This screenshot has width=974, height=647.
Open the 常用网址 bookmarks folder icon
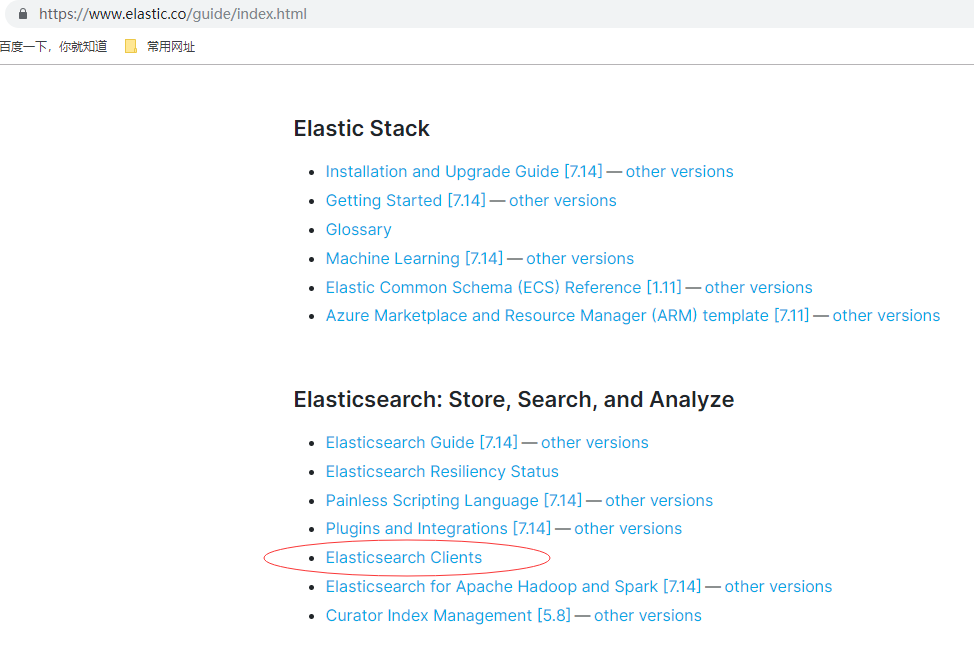(130, 47)
